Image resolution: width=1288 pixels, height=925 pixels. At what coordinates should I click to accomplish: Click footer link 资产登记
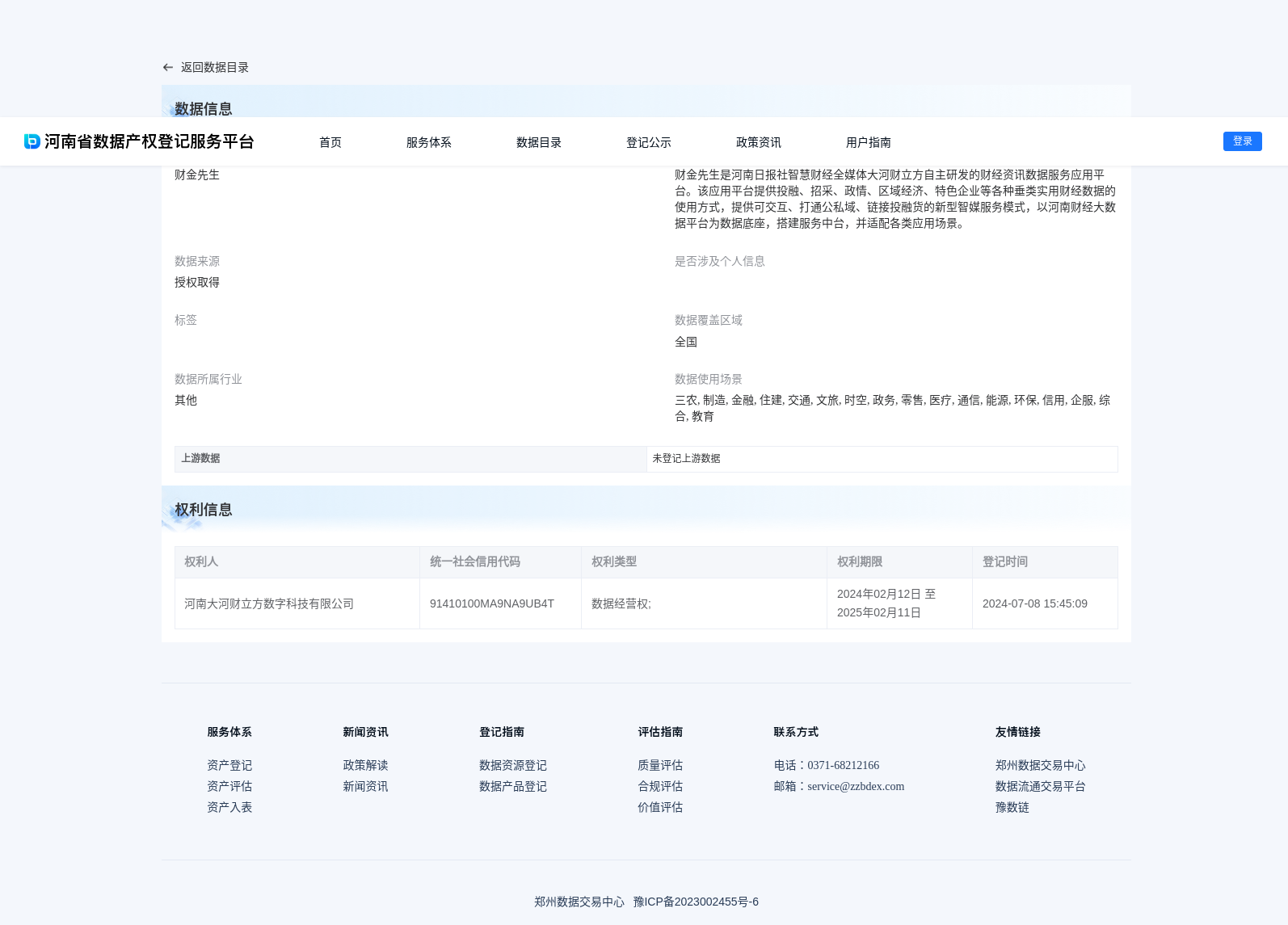pos(229,765)
